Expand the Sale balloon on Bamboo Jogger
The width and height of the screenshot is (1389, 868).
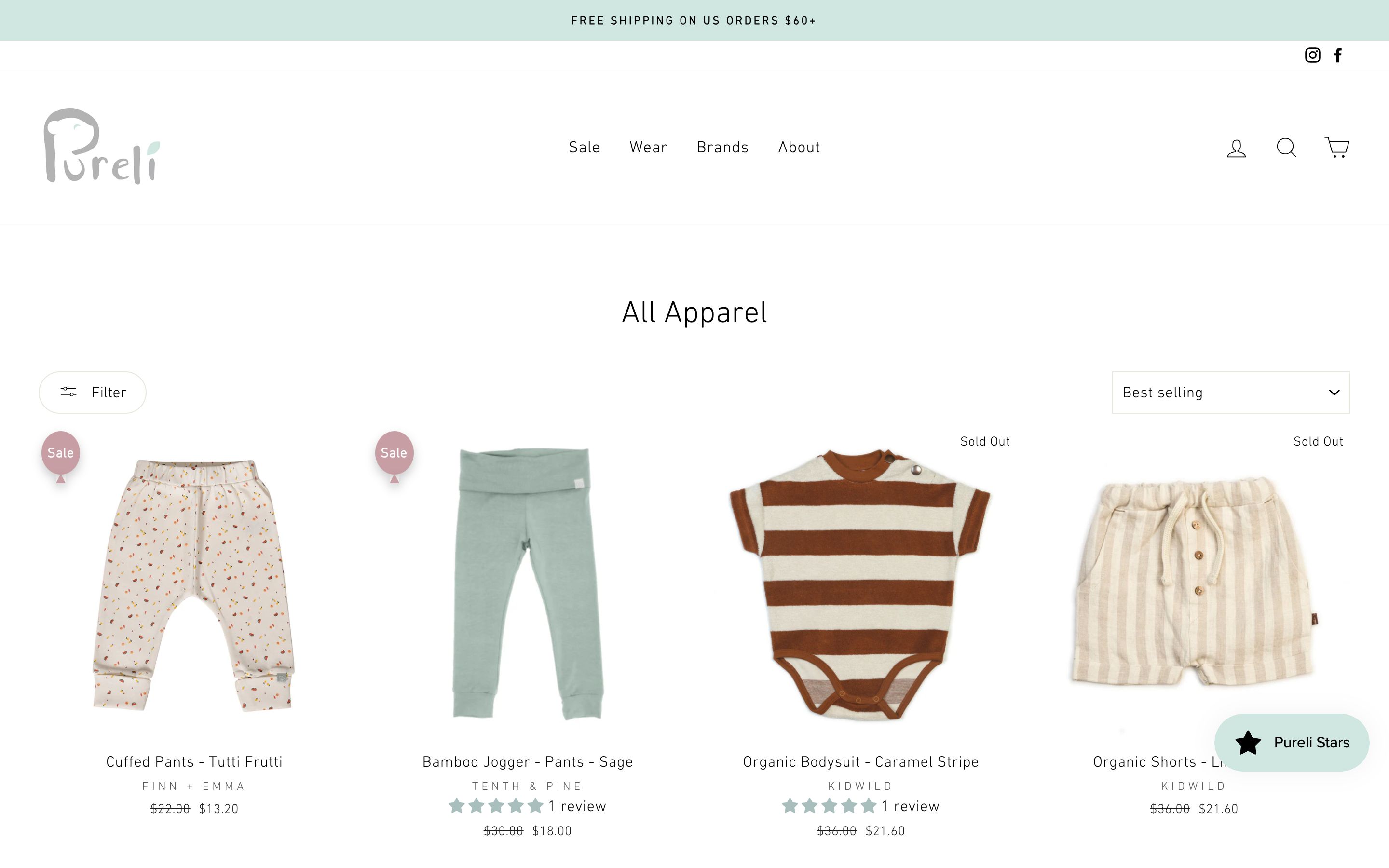[393, 452]
